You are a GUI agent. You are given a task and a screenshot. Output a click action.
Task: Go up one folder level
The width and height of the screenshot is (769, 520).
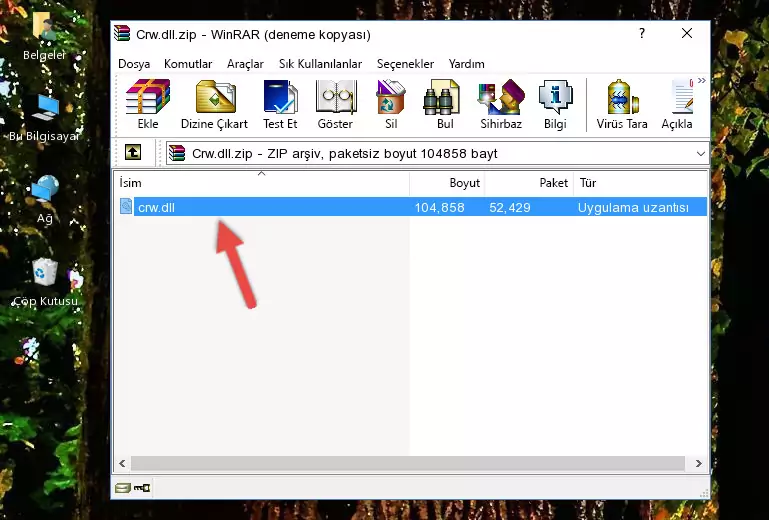[133, 153]
